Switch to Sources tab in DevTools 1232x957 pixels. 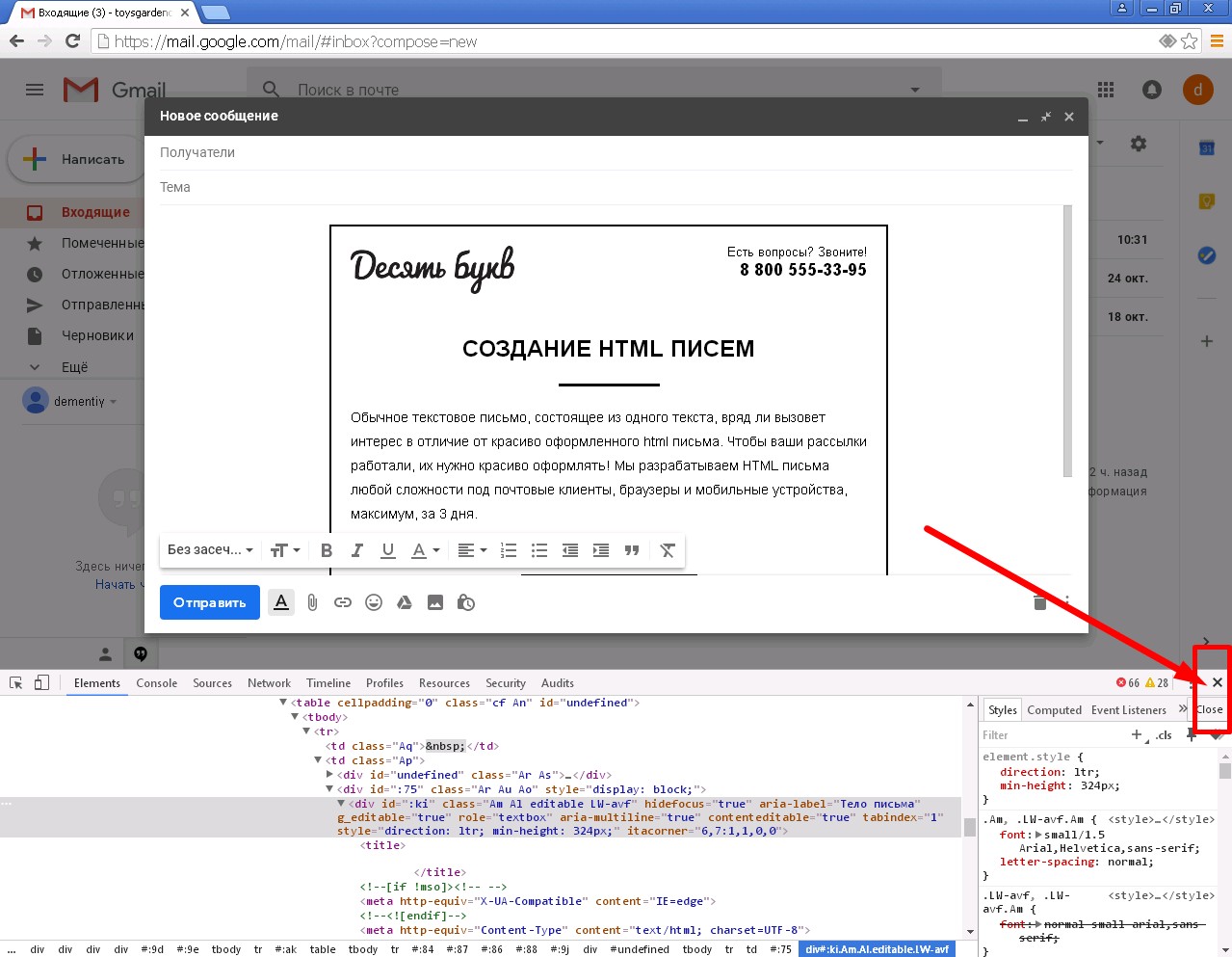click(212, 683)
